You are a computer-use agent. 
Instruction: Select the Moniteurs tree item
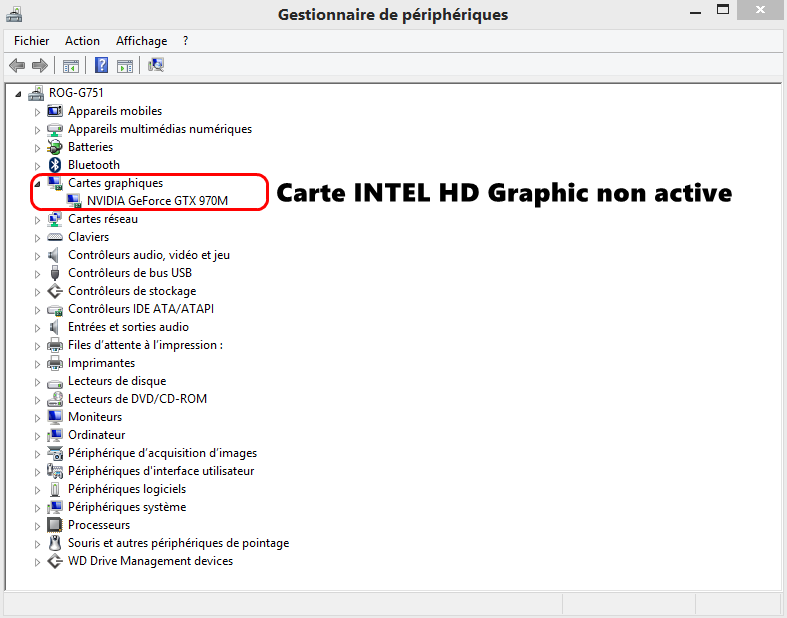pos(95,417)
